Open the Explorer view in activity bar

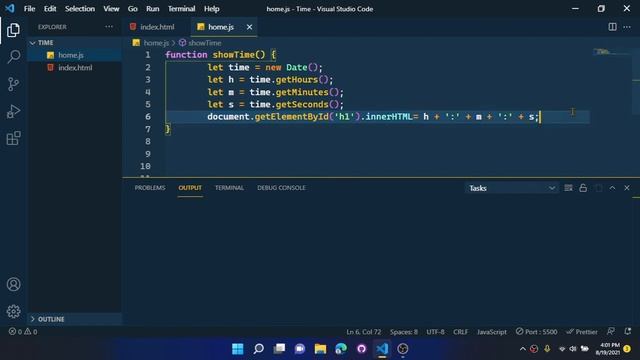click(13, 30)
